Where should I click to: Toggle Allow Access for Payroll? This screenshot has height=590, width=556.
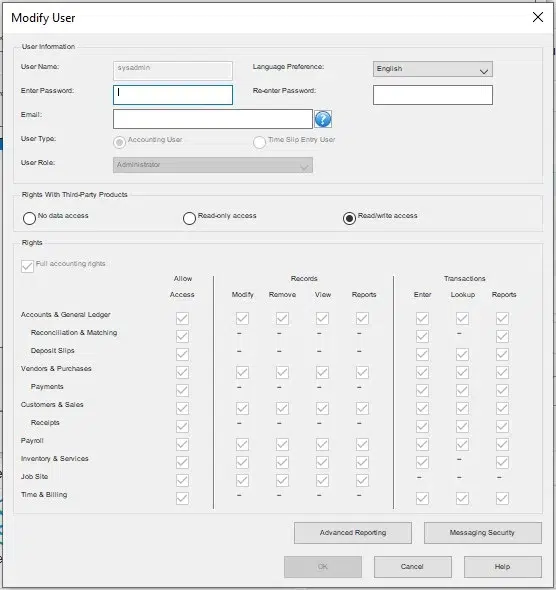(182, 444)
